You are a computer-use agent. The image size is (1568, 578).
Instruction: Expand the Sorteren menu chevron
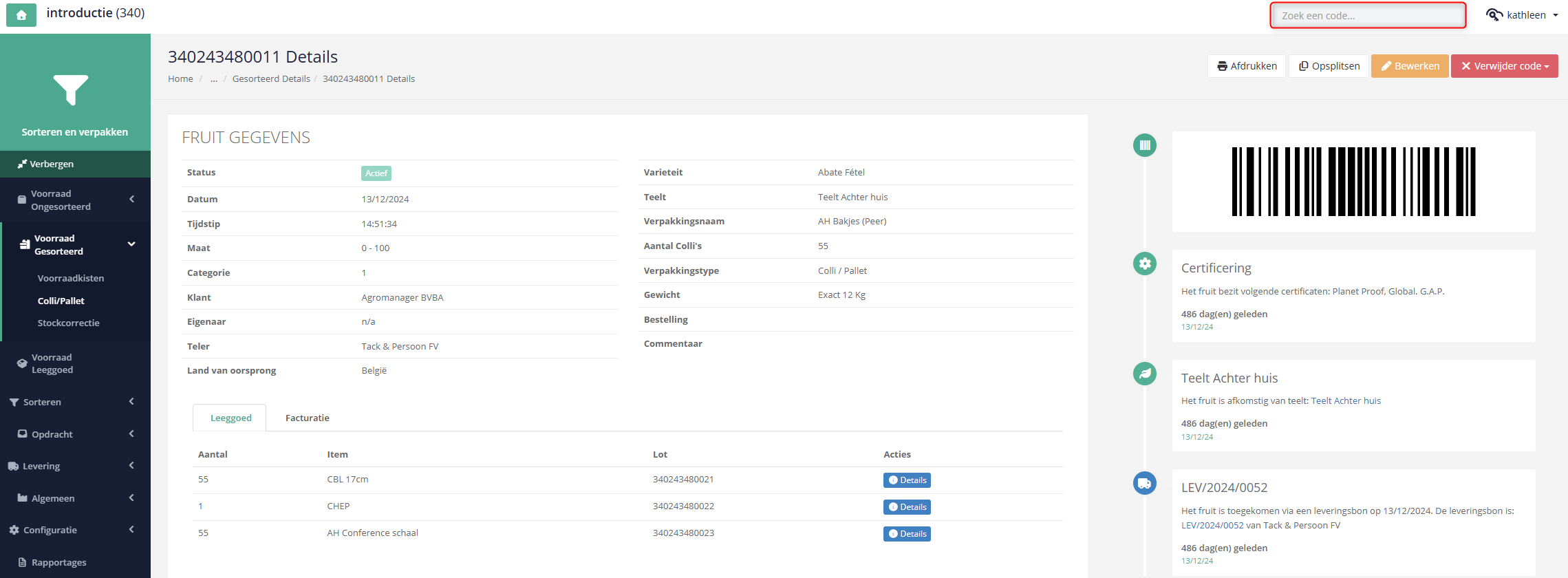point(131,402)
